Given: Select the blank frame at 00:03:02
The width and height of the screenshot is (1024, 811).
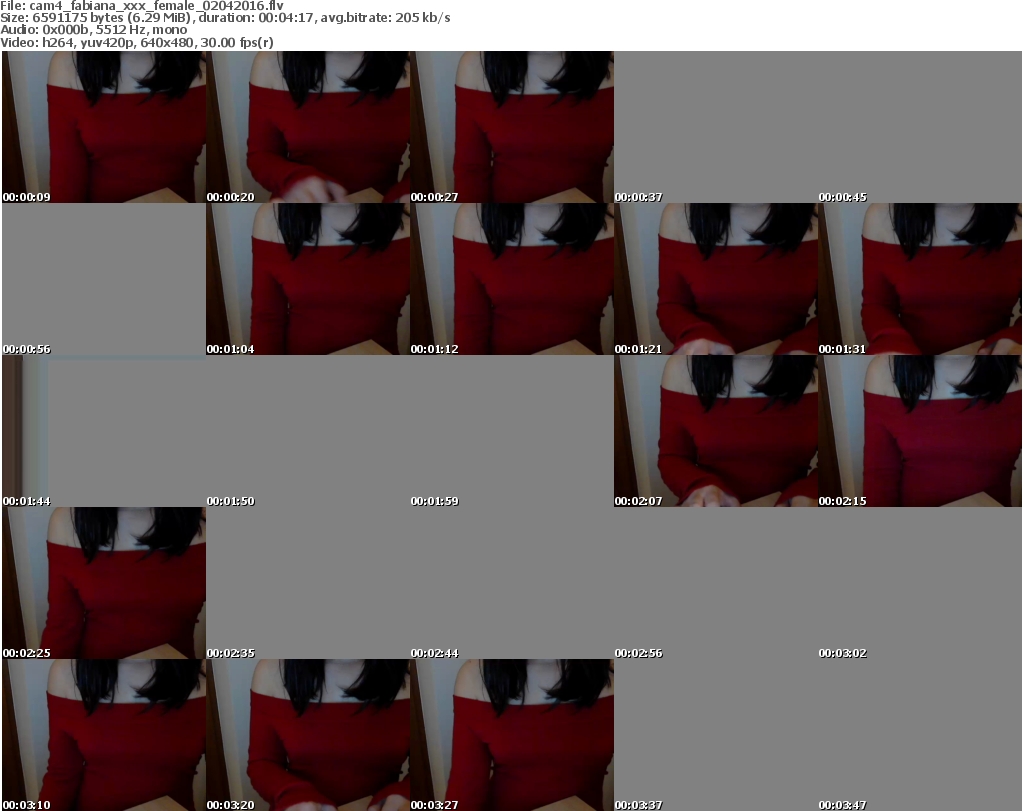Looking at the screenshot, I should click(920, 583).
